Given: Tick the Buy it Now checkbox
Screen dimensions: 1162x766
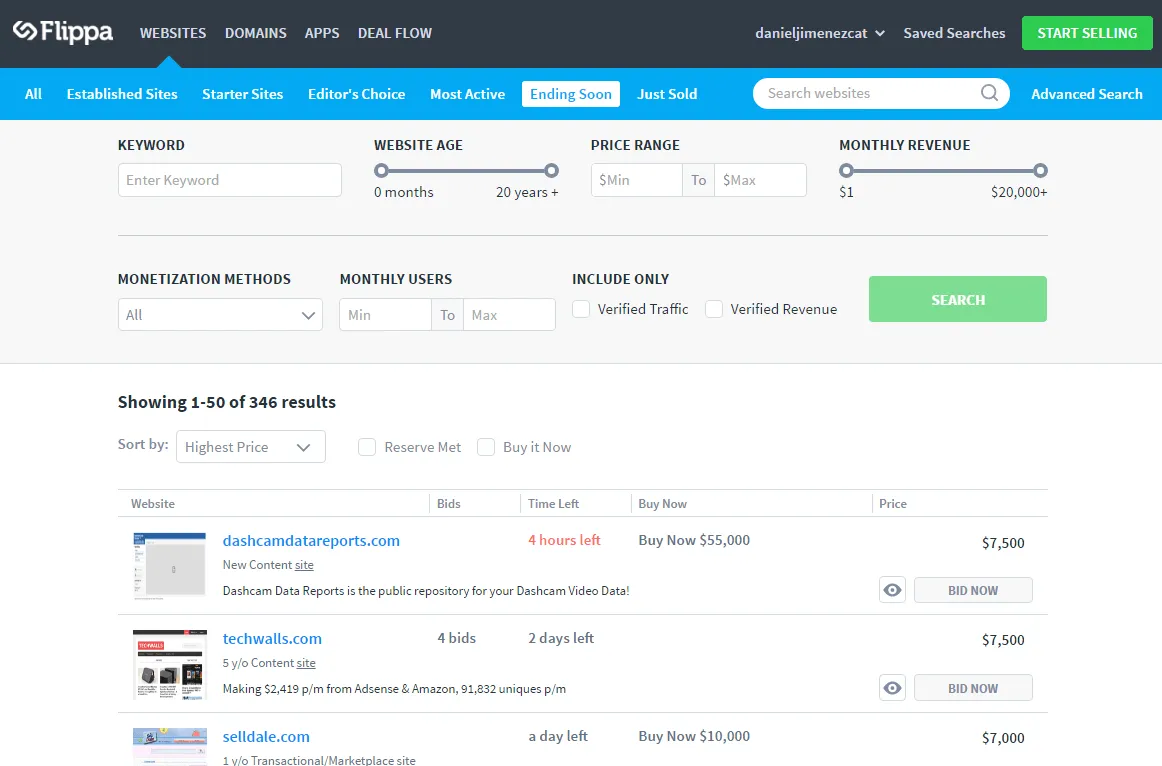Looking at the screenshot, I should [486, 447].
